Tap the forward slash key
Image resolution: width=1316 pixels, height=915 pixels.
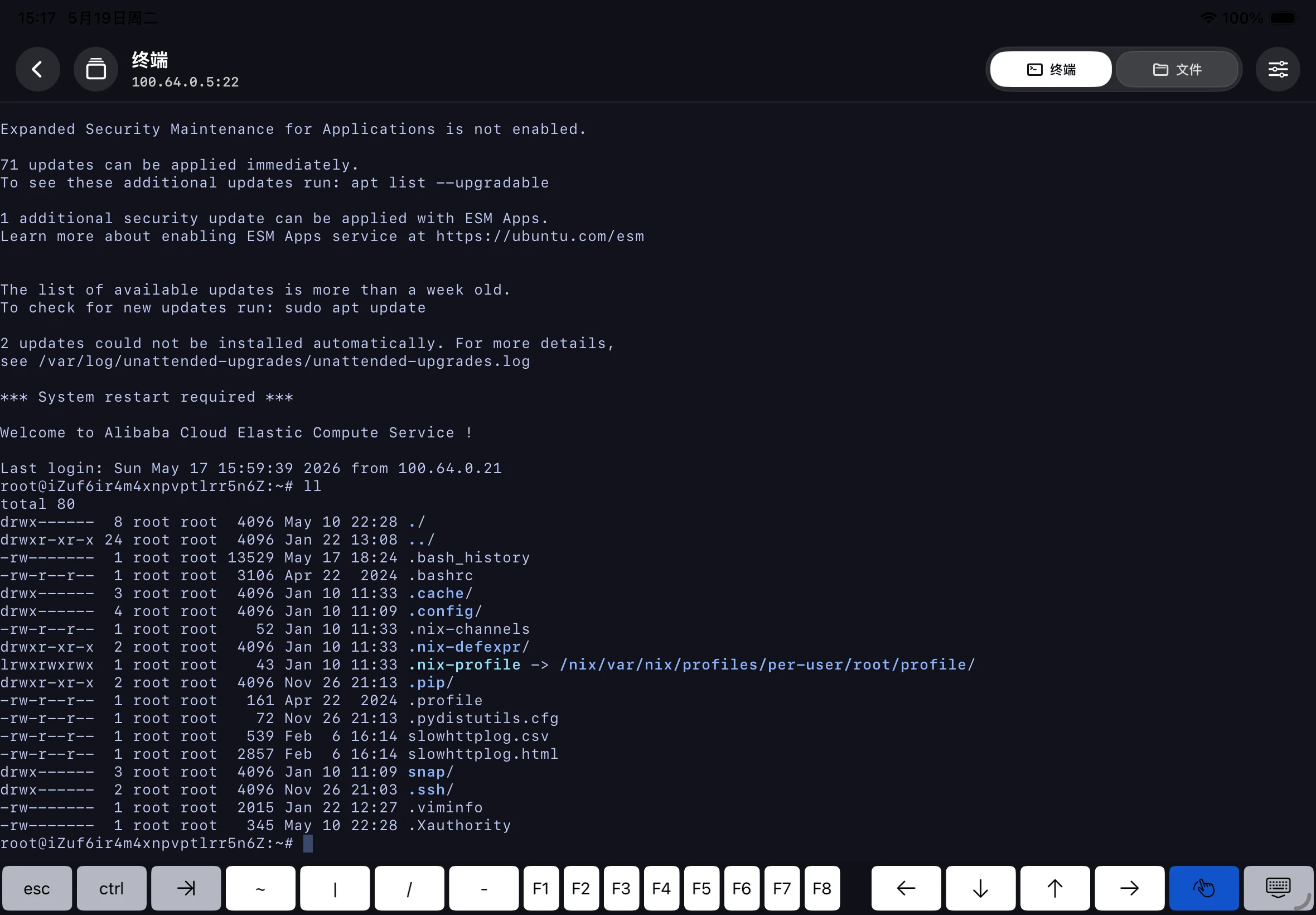(x=410, y=888)
